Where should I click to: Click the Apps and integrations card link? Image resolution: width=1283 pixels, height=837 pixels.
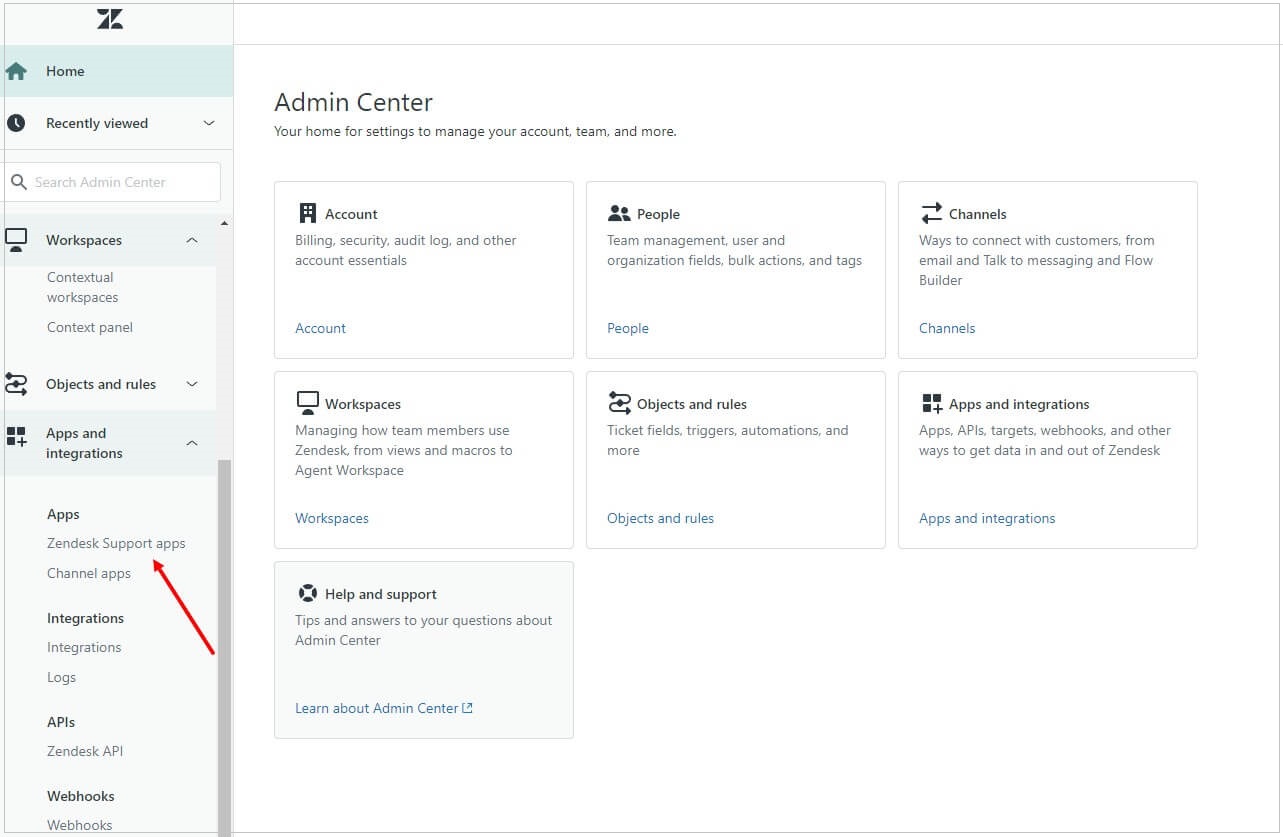(x=987, y=518)
